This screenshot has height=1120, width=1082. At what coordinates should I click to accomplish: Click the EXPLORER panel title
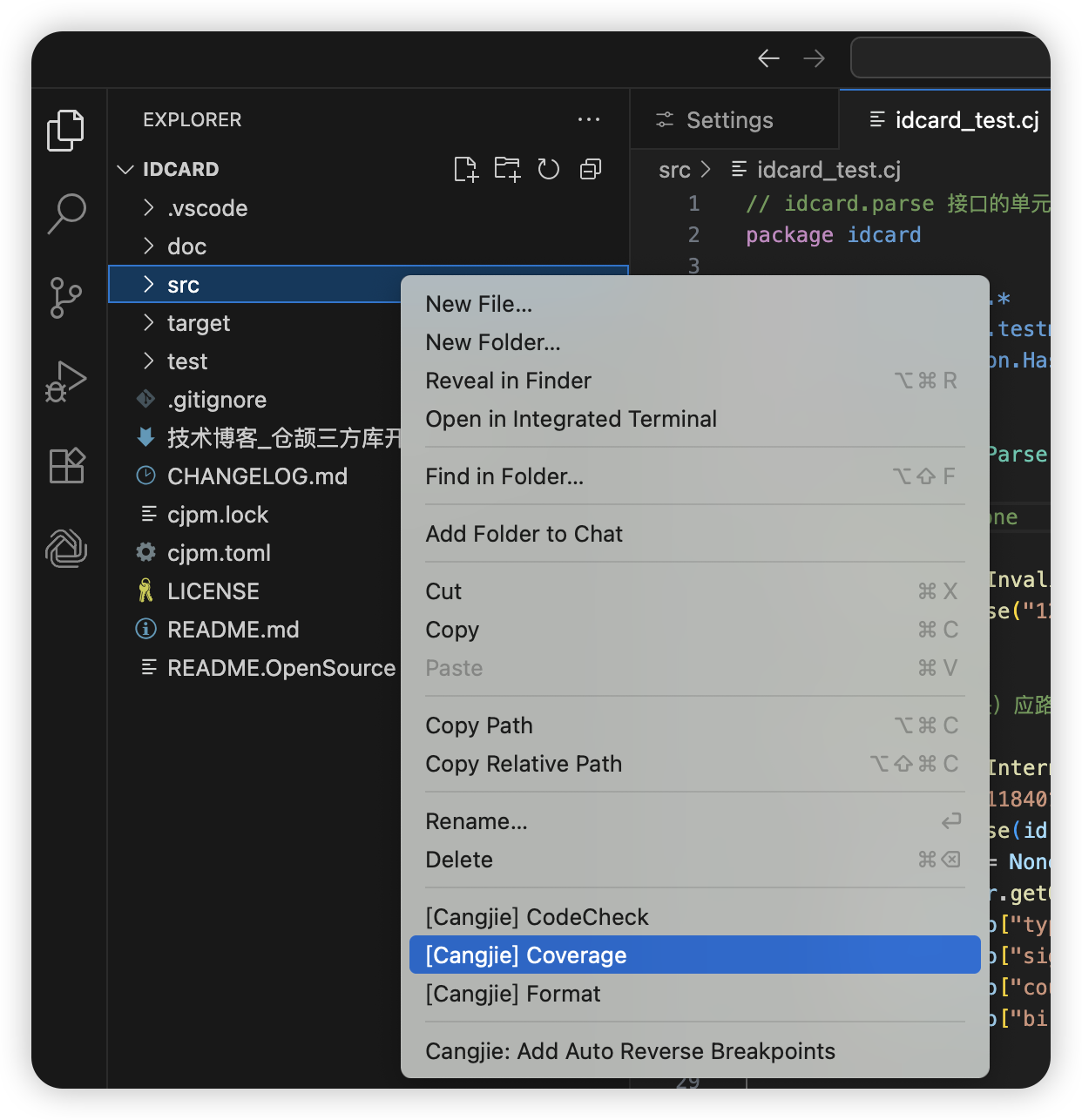pyautogui.click(x=193, y=120)
